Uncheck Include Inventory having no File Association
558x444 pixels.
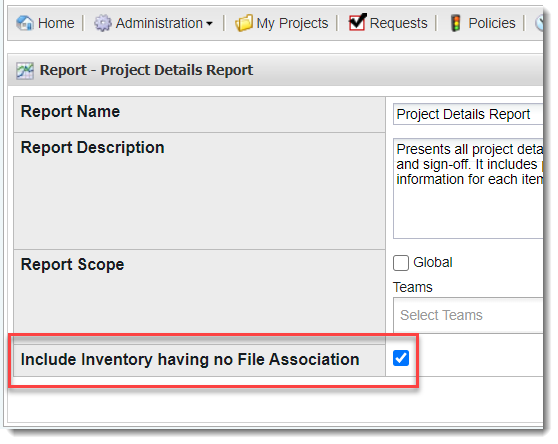coord(401,358)
